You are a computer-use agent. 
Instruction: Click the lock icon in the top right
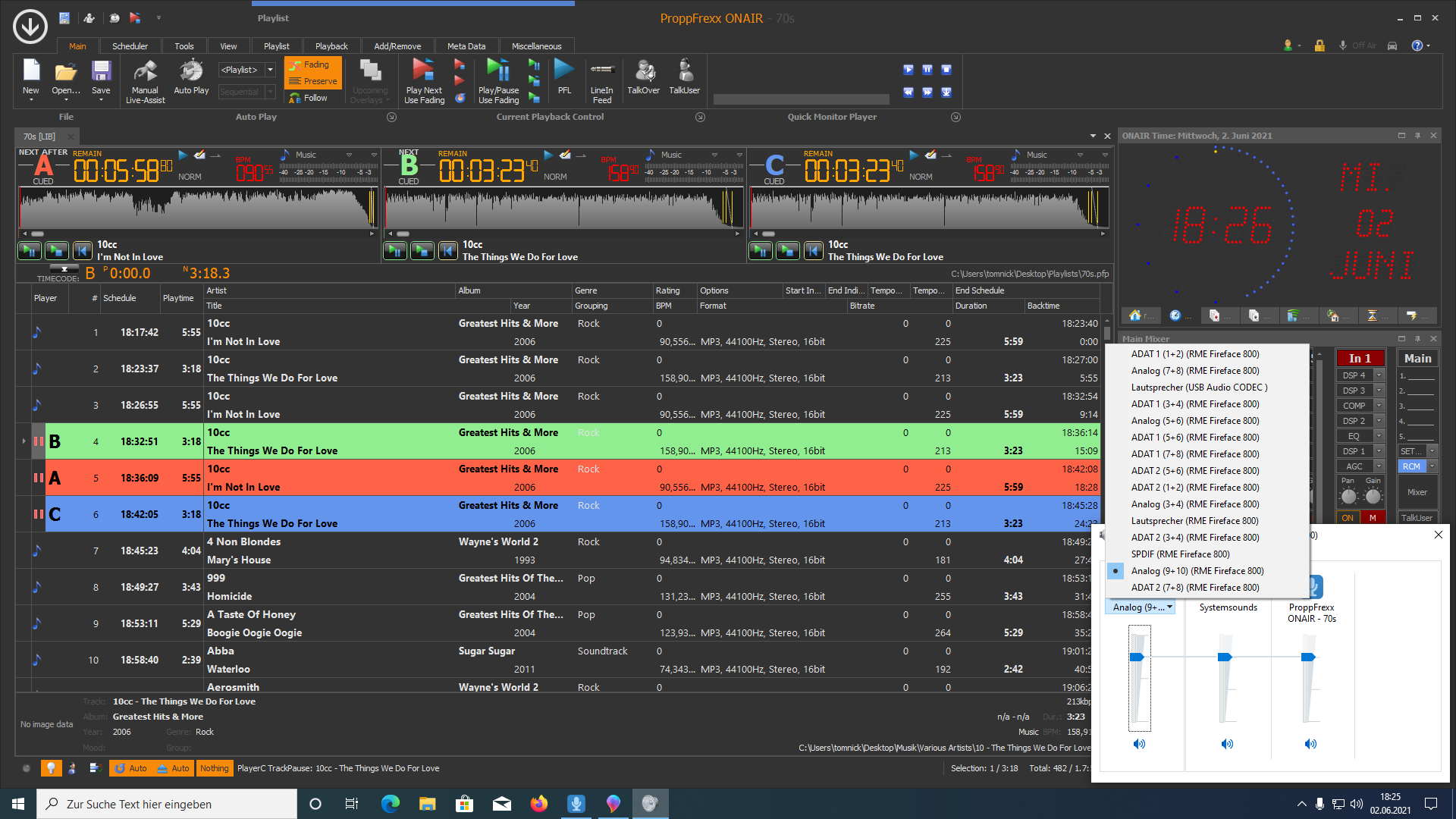1319,45
